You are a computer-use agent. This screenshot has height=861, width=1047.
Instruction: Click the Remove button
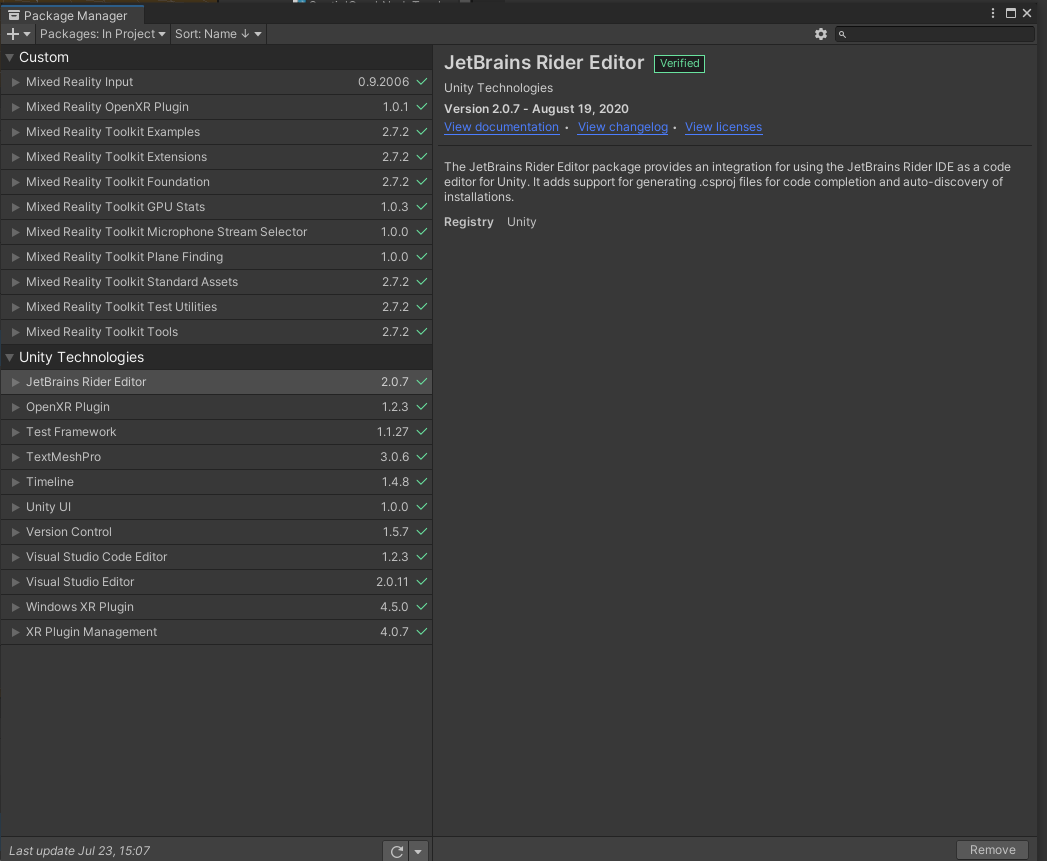[992, 849]
